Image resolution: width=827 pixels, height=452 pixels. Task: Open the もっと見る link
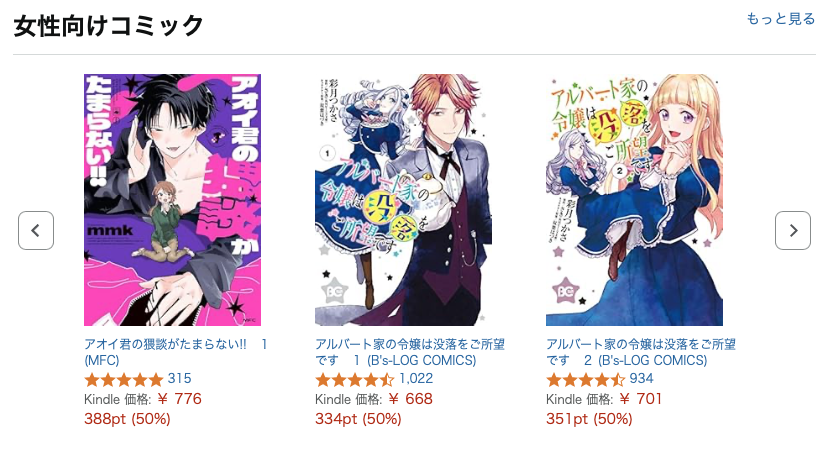[781, 18]
